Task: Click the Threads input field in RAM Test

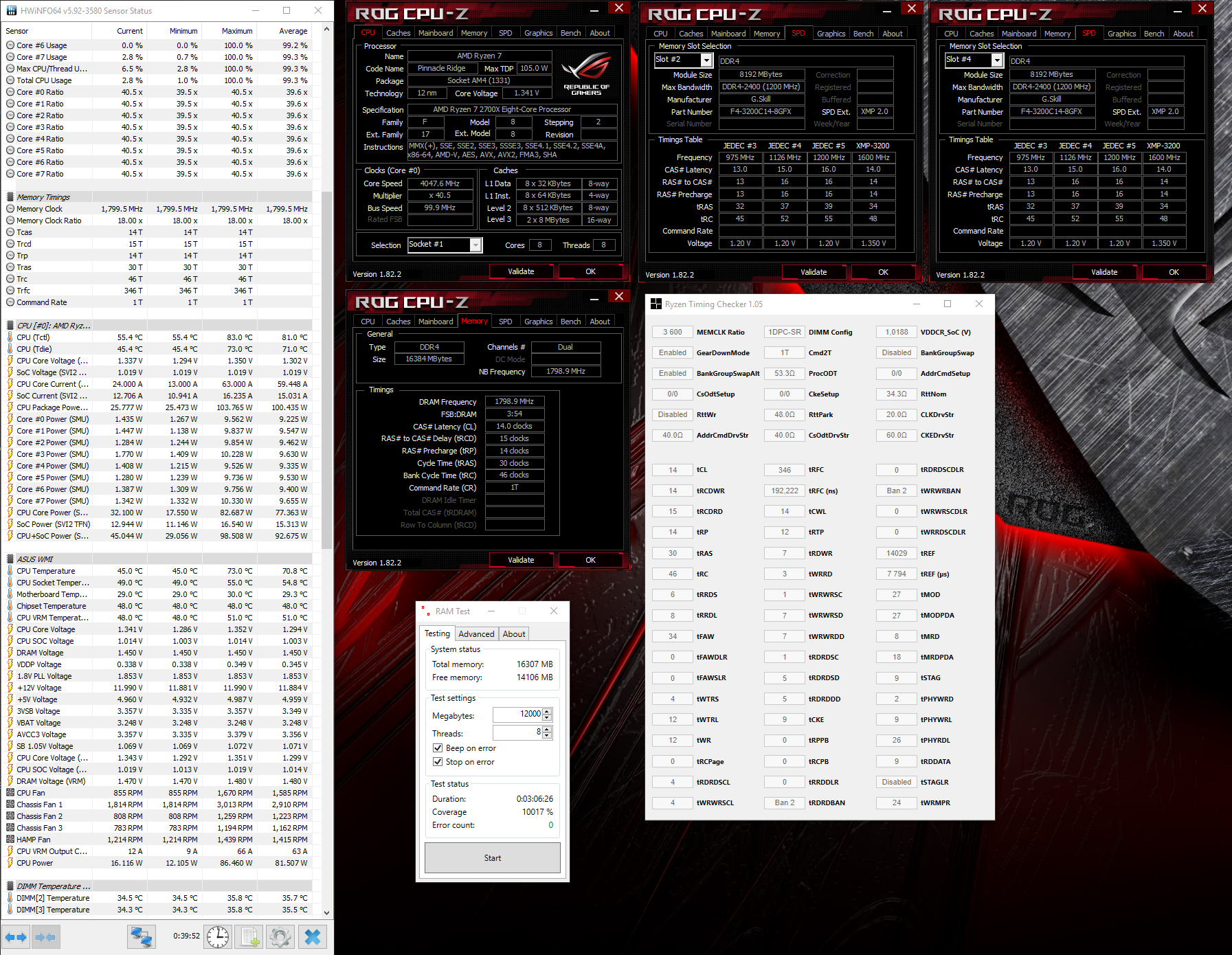Action: click(x=517, y=733)
